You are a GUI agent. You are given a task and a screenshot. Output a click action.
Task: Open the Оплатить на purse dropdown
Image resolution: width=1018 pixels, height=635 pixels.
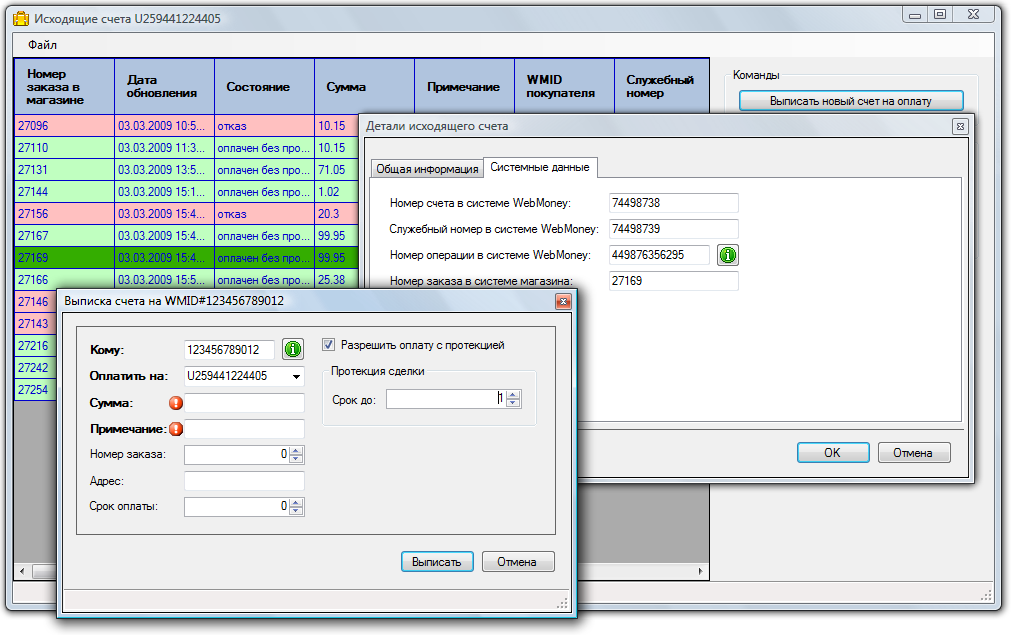(296, 377)
